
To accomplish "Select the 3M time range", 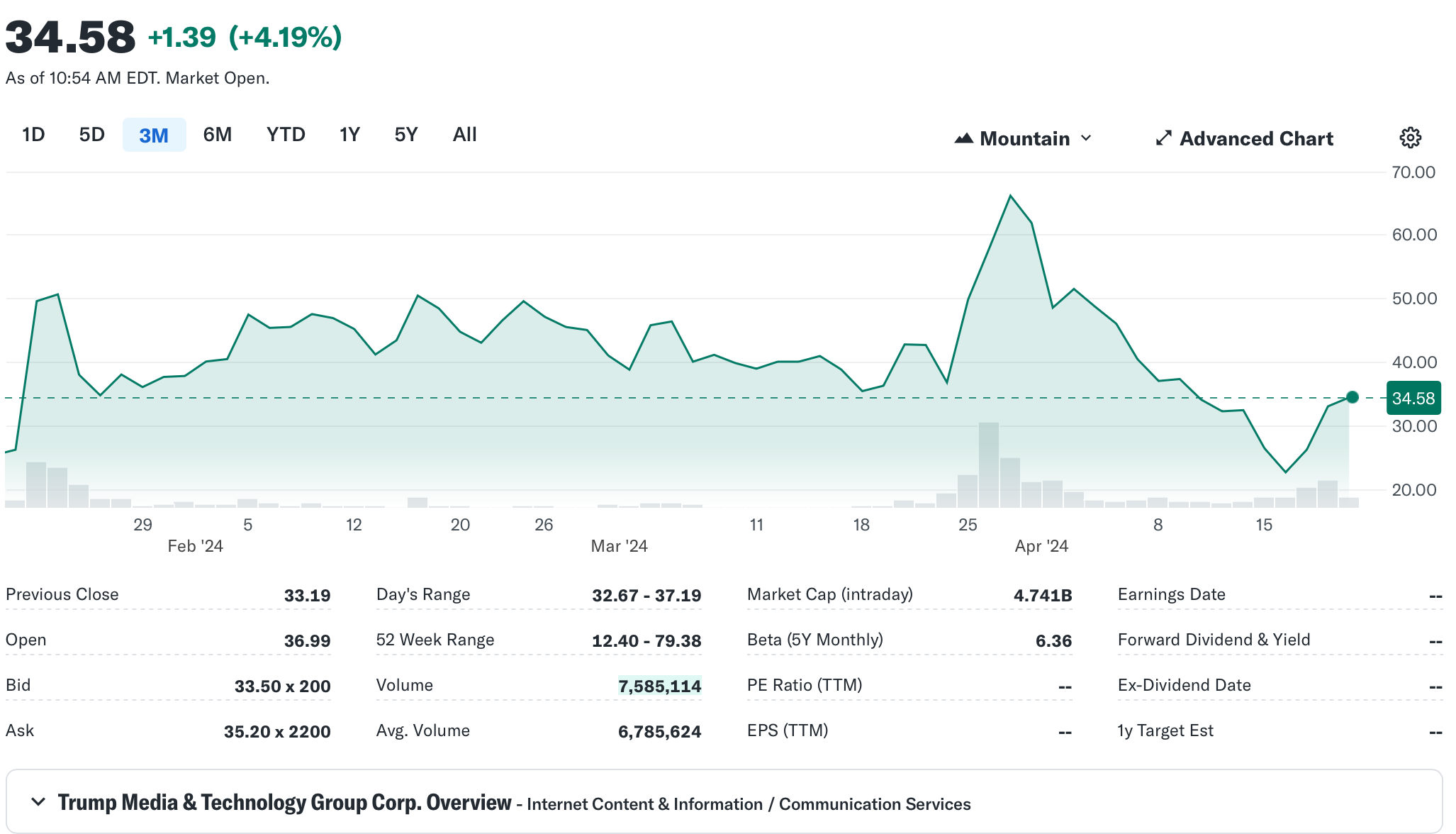I will (154, 135).
